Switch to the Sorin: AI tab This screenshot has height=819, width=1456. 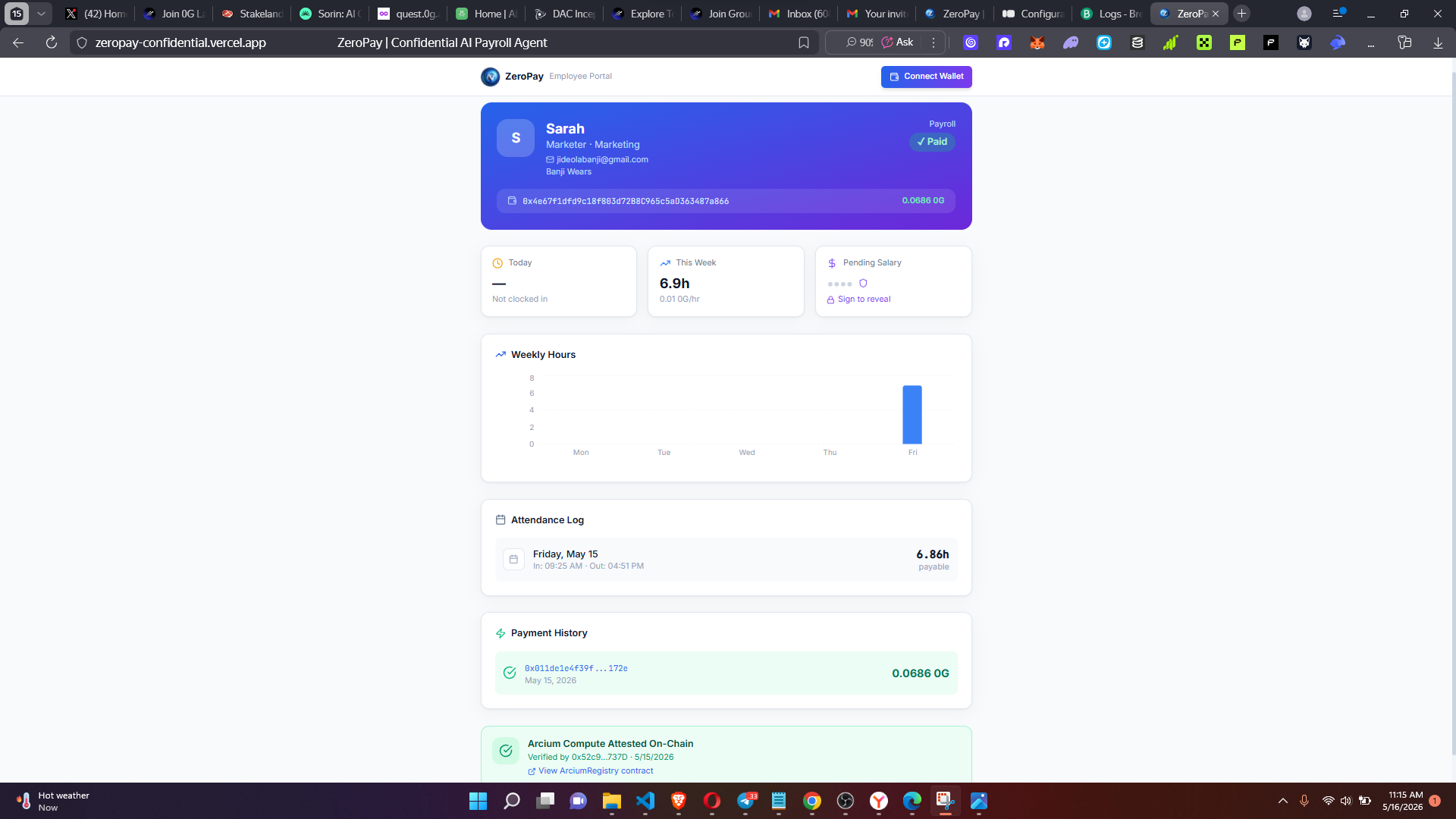click(x=331, y=14)
